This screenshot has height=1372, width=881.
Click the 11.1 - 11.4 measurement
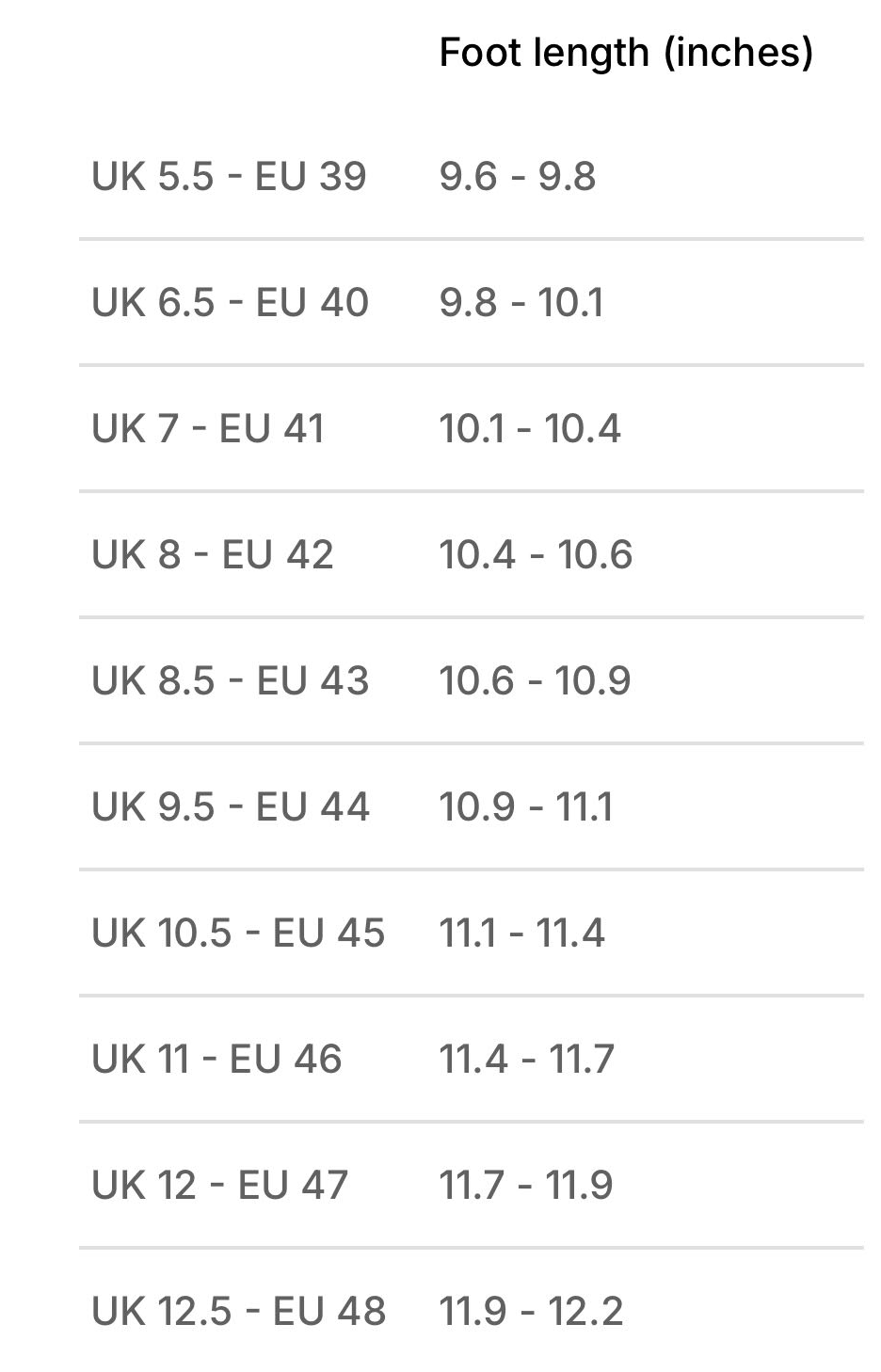522,933
